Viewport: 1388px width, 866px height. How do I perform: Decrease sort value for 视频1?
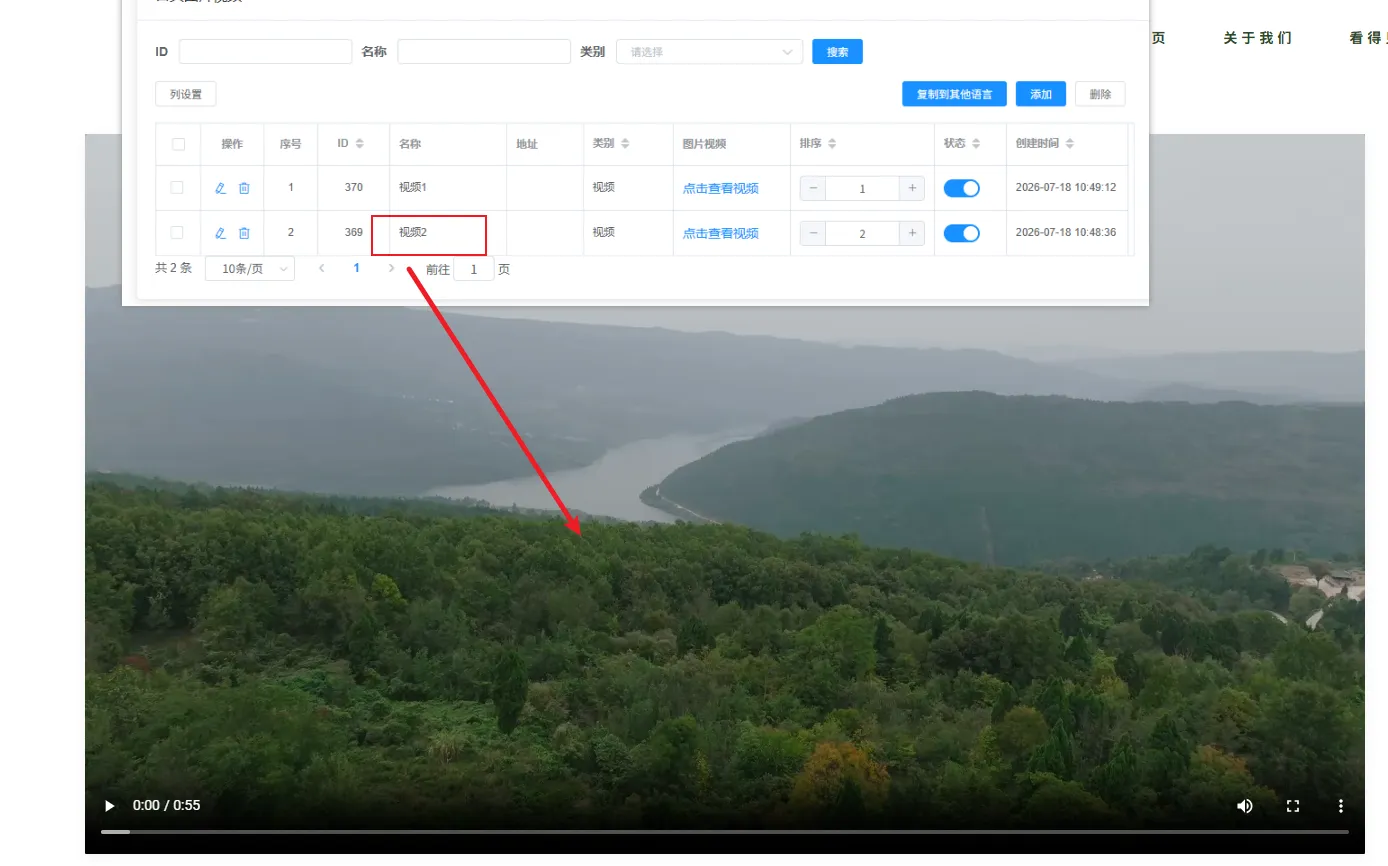(x=813, y=188)
